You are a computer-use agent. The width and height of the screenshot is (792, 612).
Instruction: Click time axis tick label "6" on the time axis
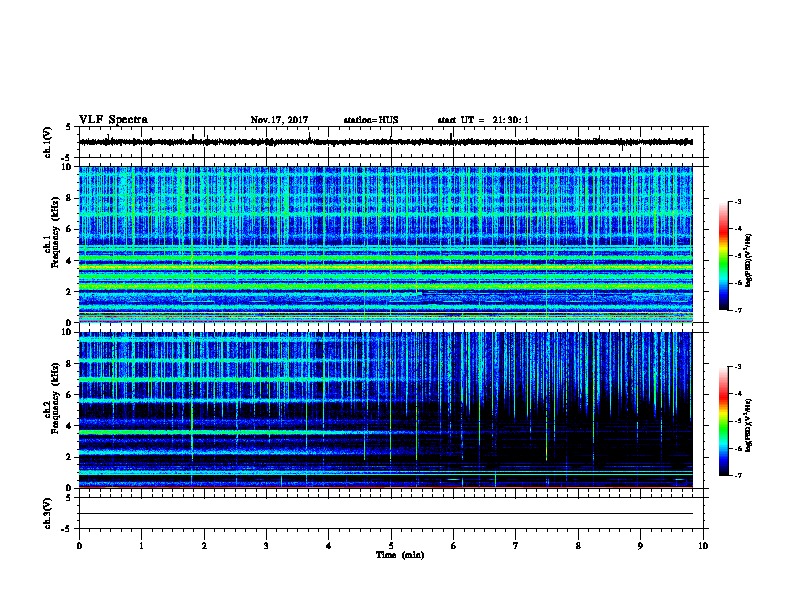454,546
